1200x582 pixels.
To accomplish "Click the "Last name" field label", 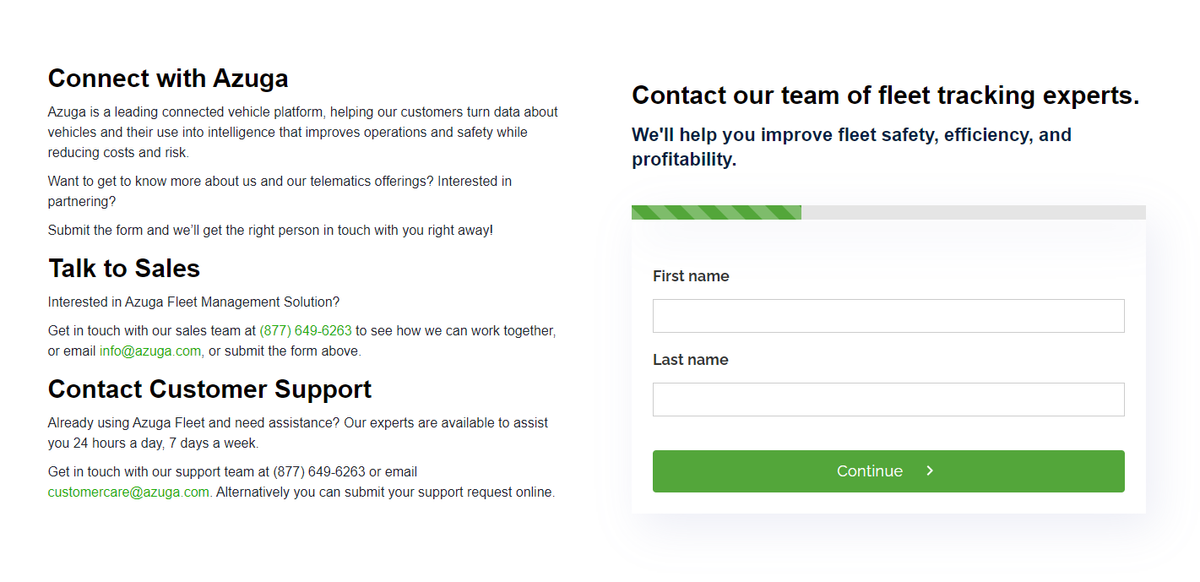I will (x=690, y=360).
